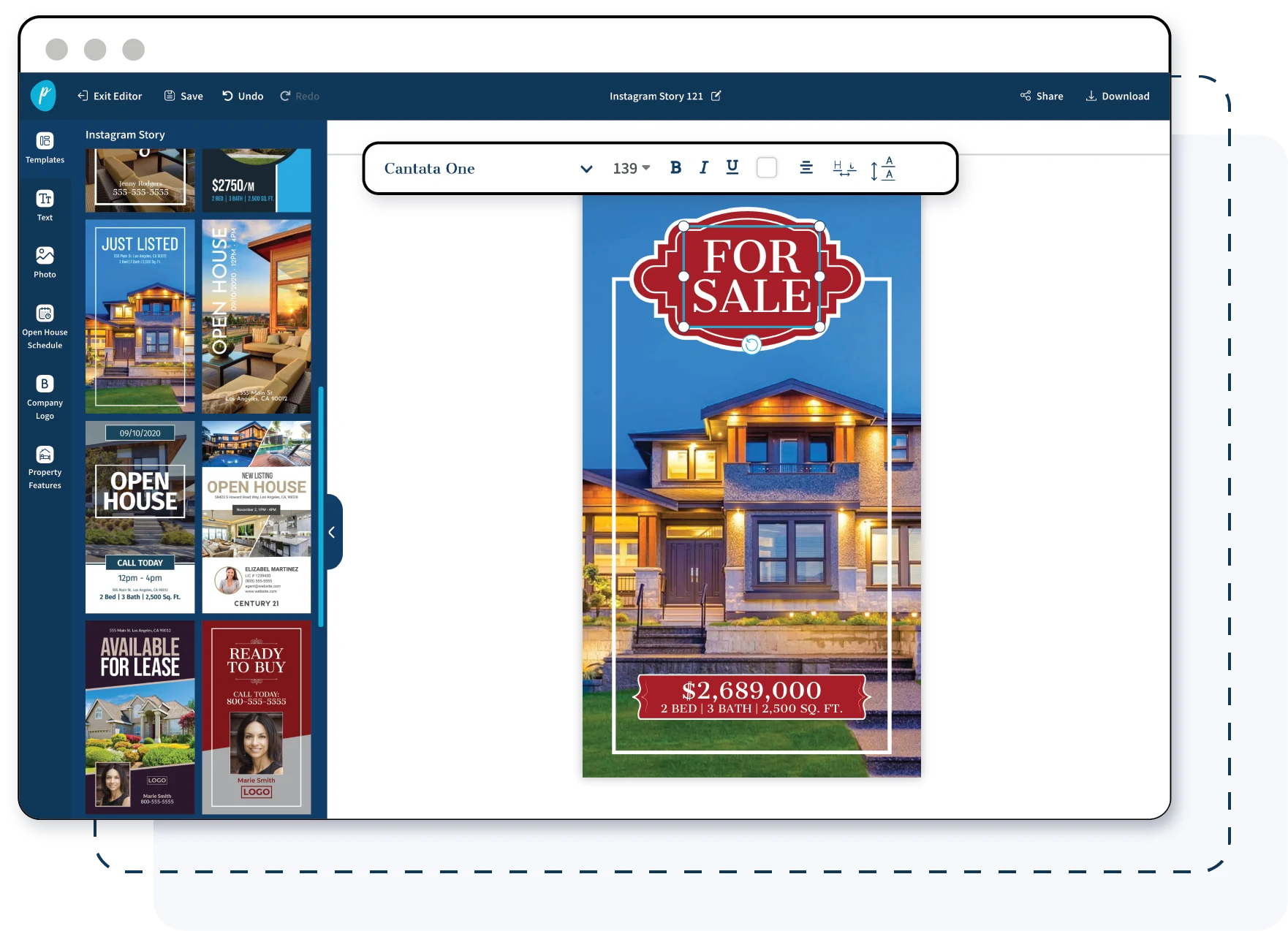Viewport: 1288px width, 931px height.
Task: Select the AVAILABLE FOR LEASE template
Action: [140, 718]
